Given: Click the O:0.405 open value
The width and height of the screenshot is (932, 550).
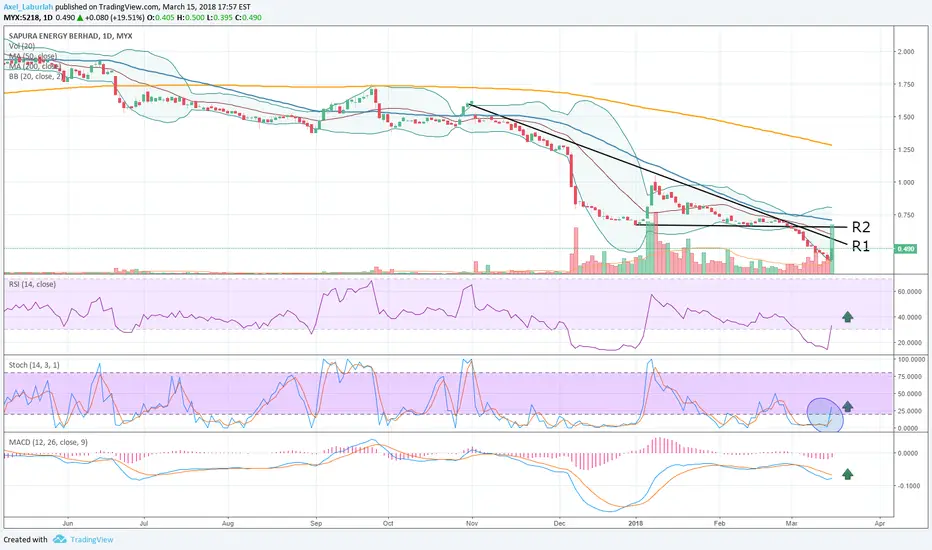Looking at the screenshot, I should point(160,17).
